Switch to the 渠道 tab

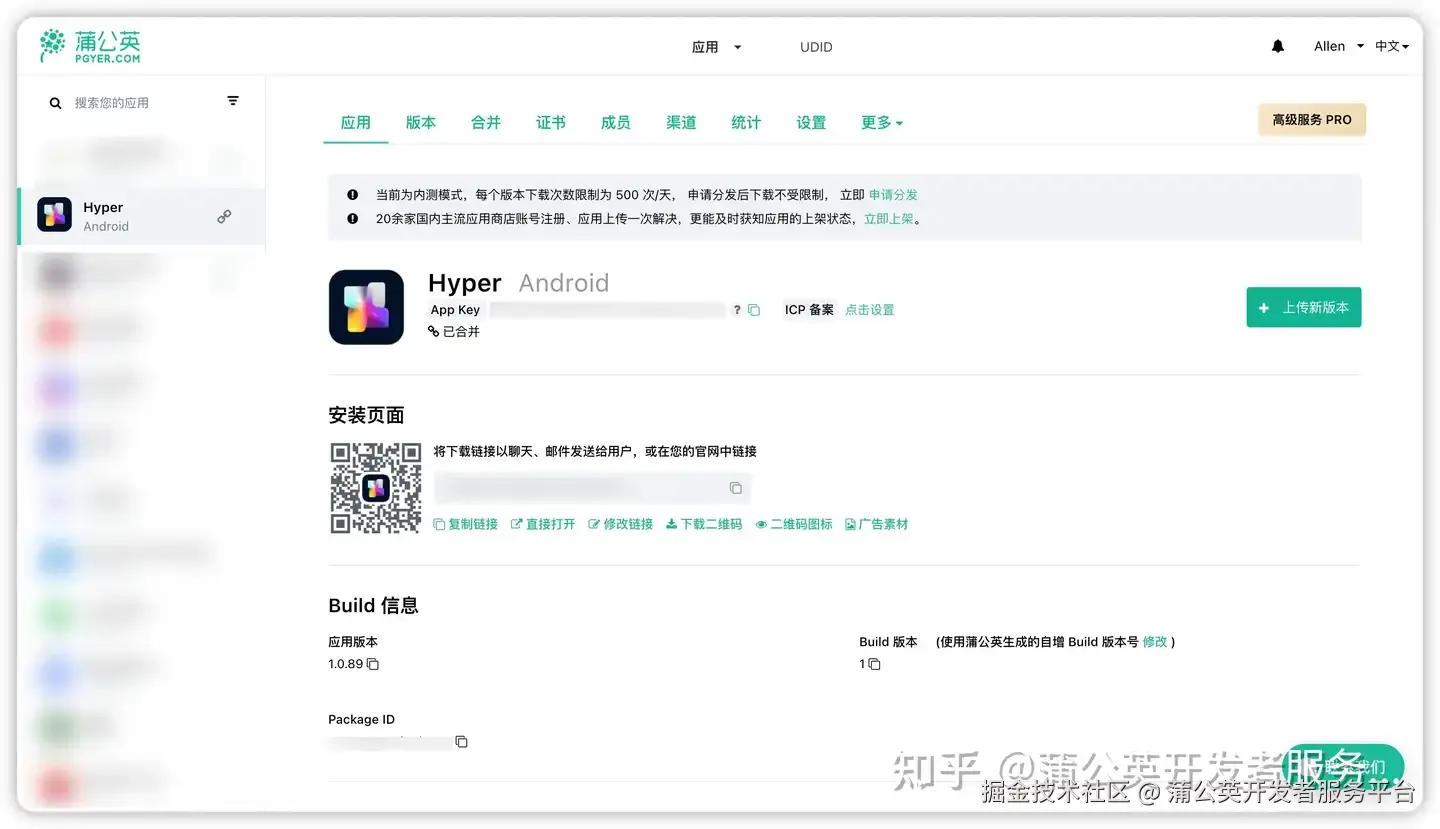point(681,122)
